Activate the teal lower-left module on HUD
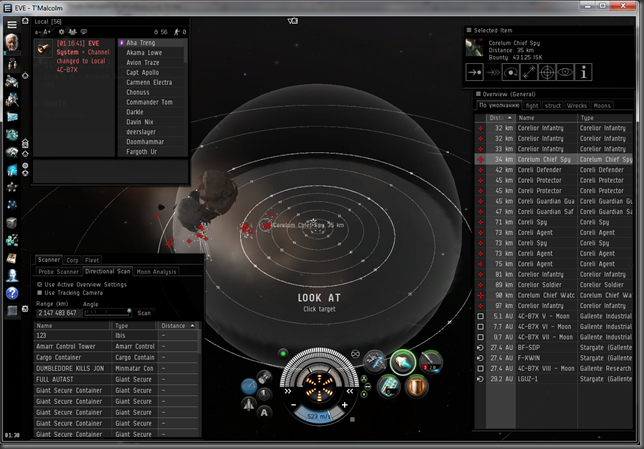Screen dimensions: 644x449 (389, 387)
